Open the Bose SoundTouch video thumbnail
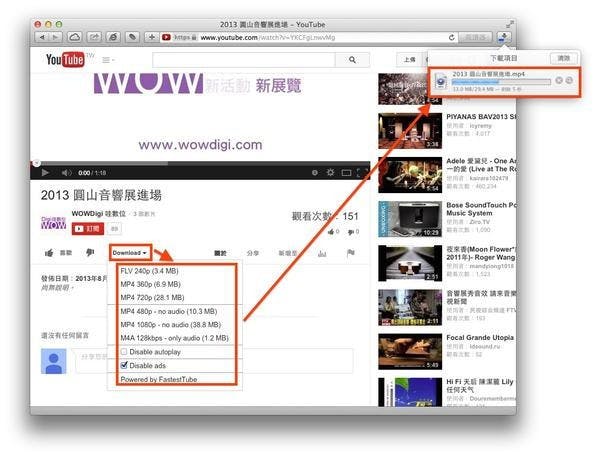600x457 pixels. [x=410, y=219]
